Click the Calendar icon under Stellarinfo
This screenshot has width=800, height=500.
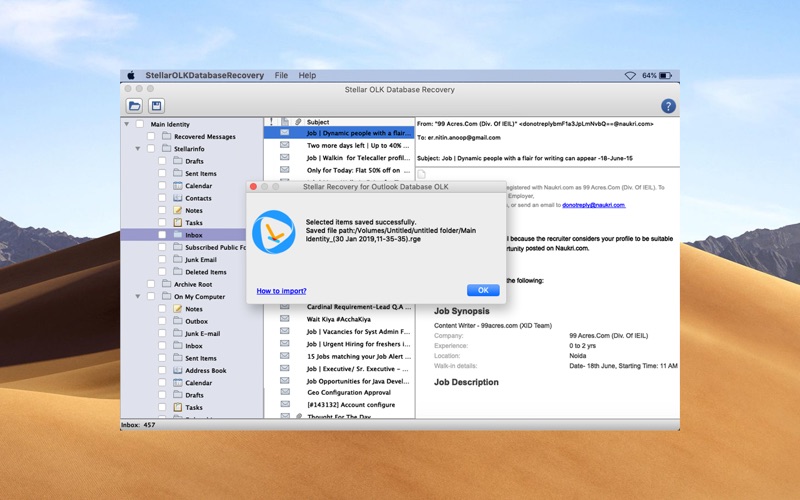[x=178, y=186]
